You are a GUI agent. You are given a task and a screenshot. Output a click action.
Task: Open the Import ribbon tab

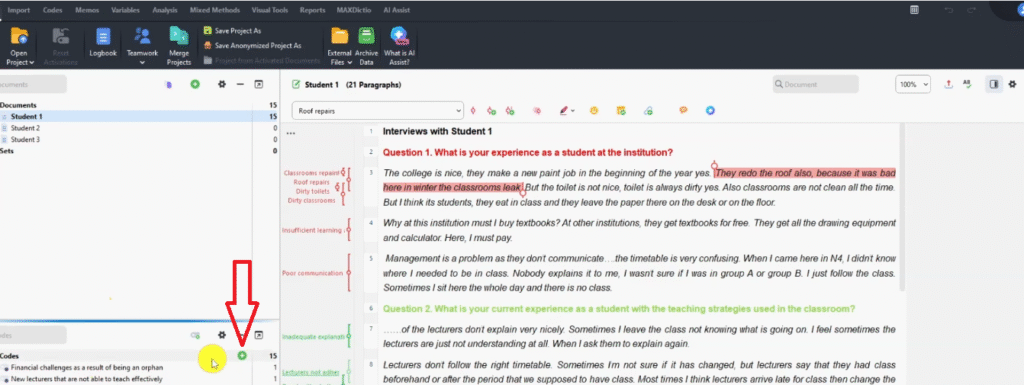click(x=18, y=10)
